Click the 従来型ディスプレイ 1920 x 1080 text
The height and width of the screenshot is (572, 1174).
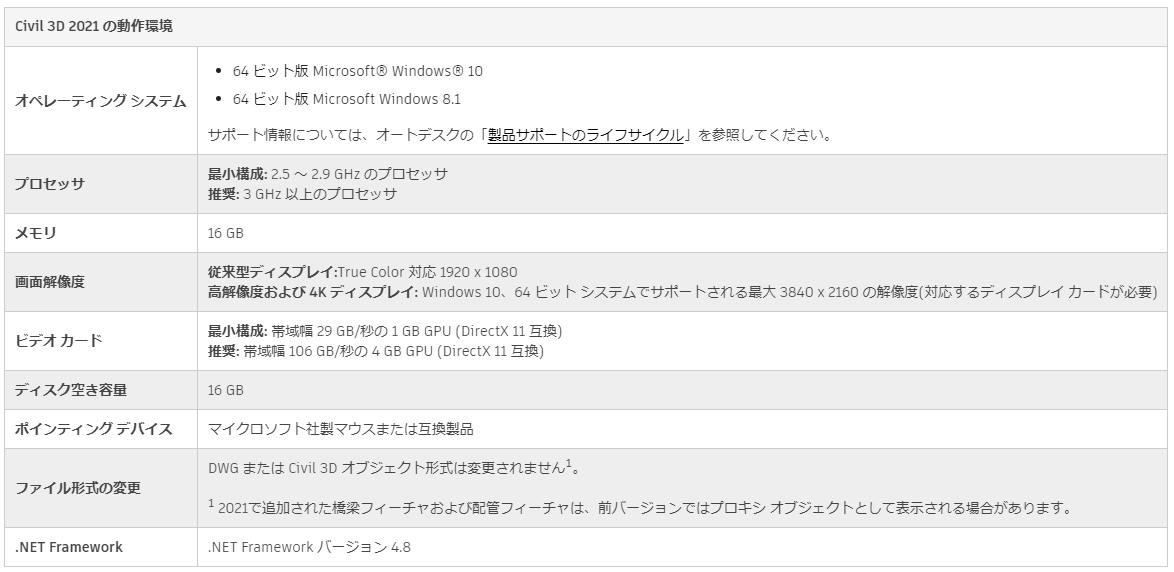[x=362, y=272]
